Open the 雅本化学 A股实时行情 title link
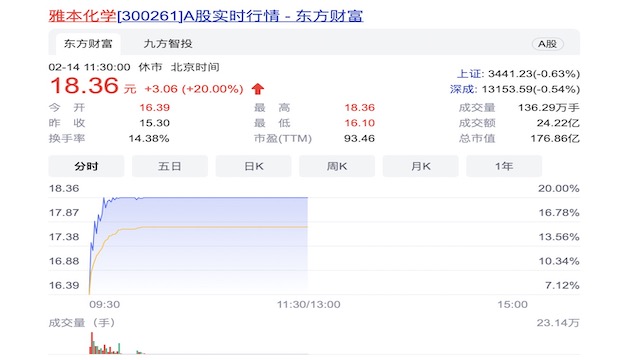Image resolution: width=640 pixels, height=360 pixels. tap(206, 16)
